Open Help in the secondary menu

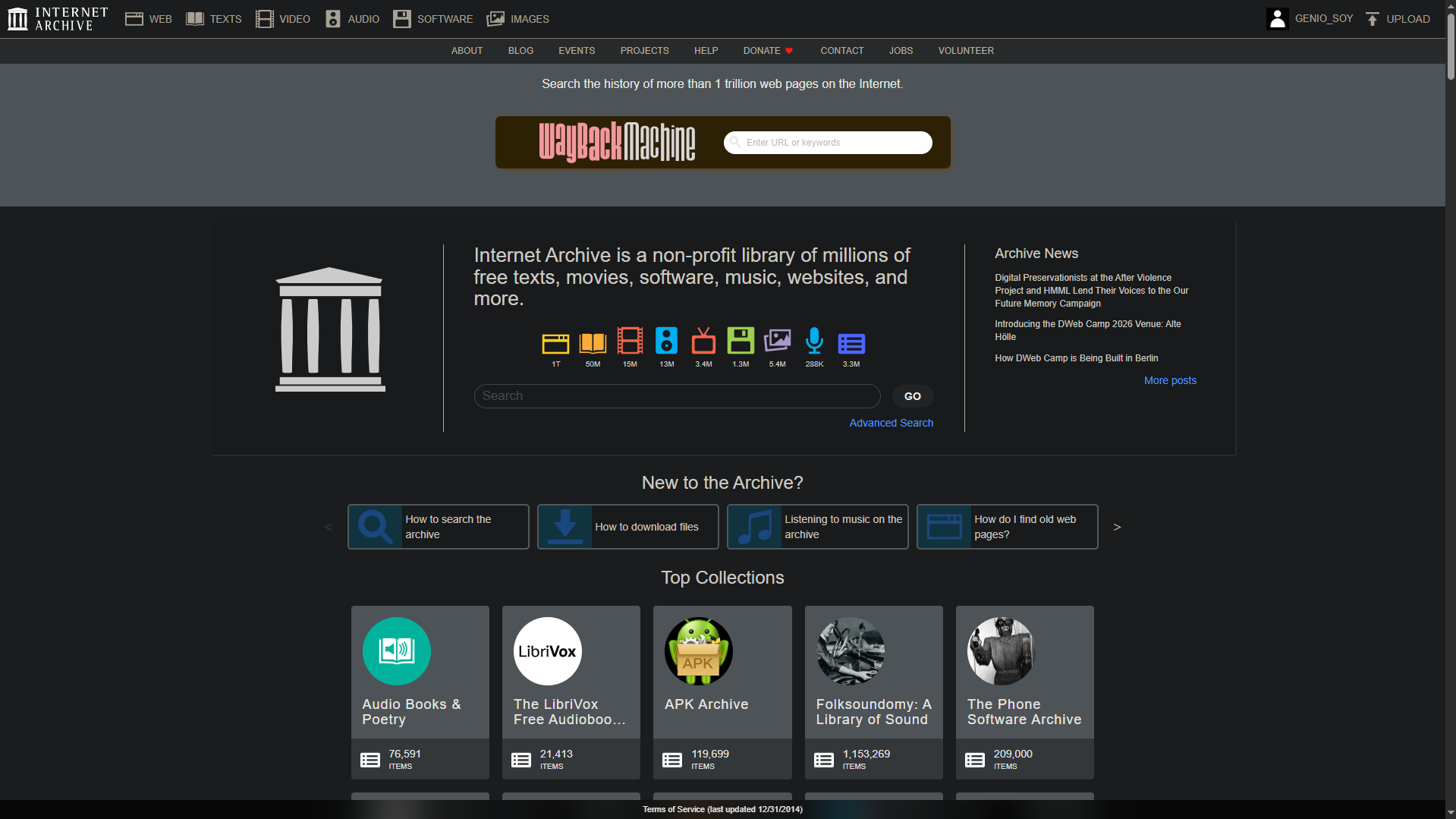pyautogui.click(x=706, y=51)
